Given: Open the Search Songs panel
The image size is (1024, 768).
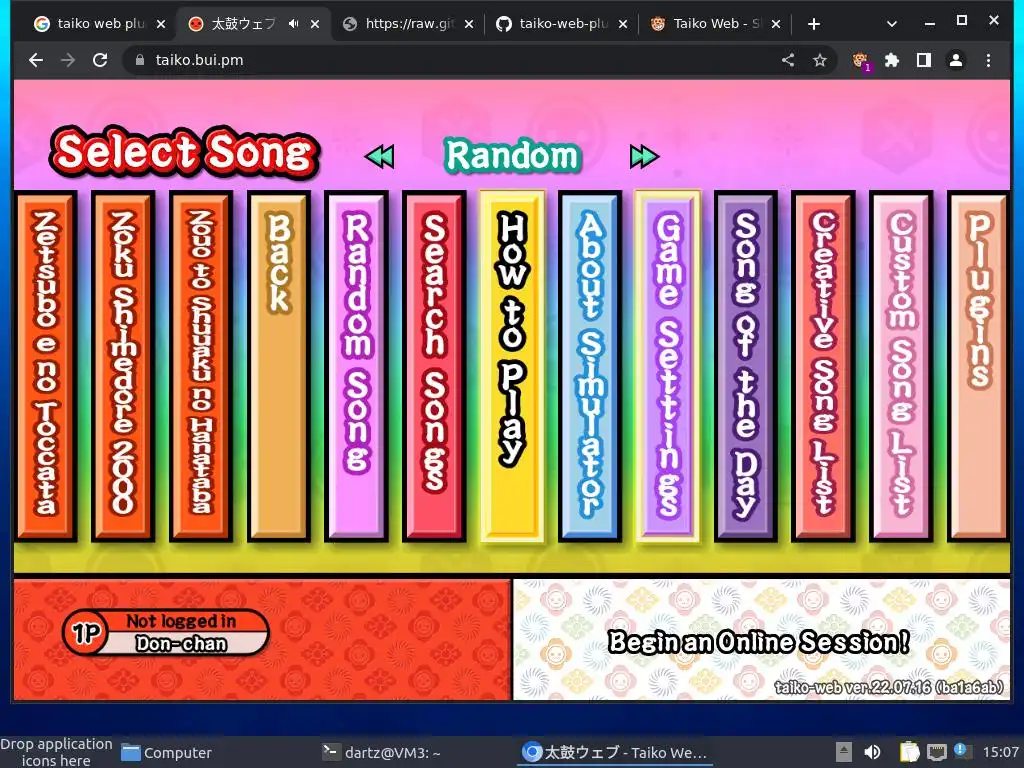Looking at the screenshot, I should (434, 366).
